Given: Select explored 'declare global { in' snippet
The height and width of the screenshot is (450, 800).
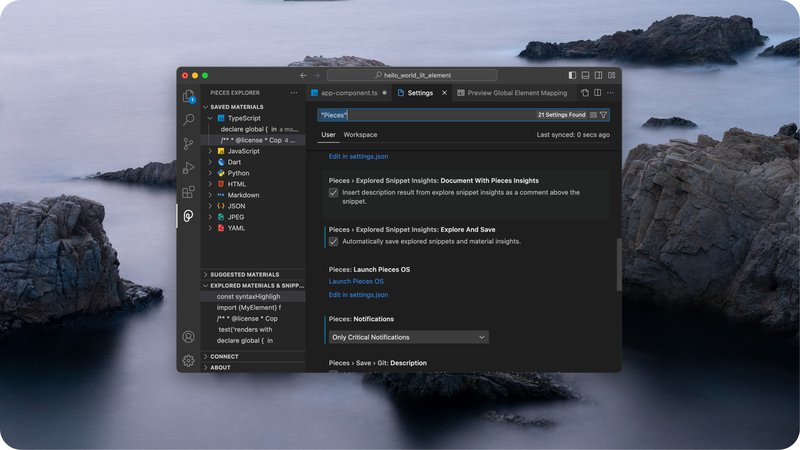Looking at the screenshot, I should coord(254,340).
